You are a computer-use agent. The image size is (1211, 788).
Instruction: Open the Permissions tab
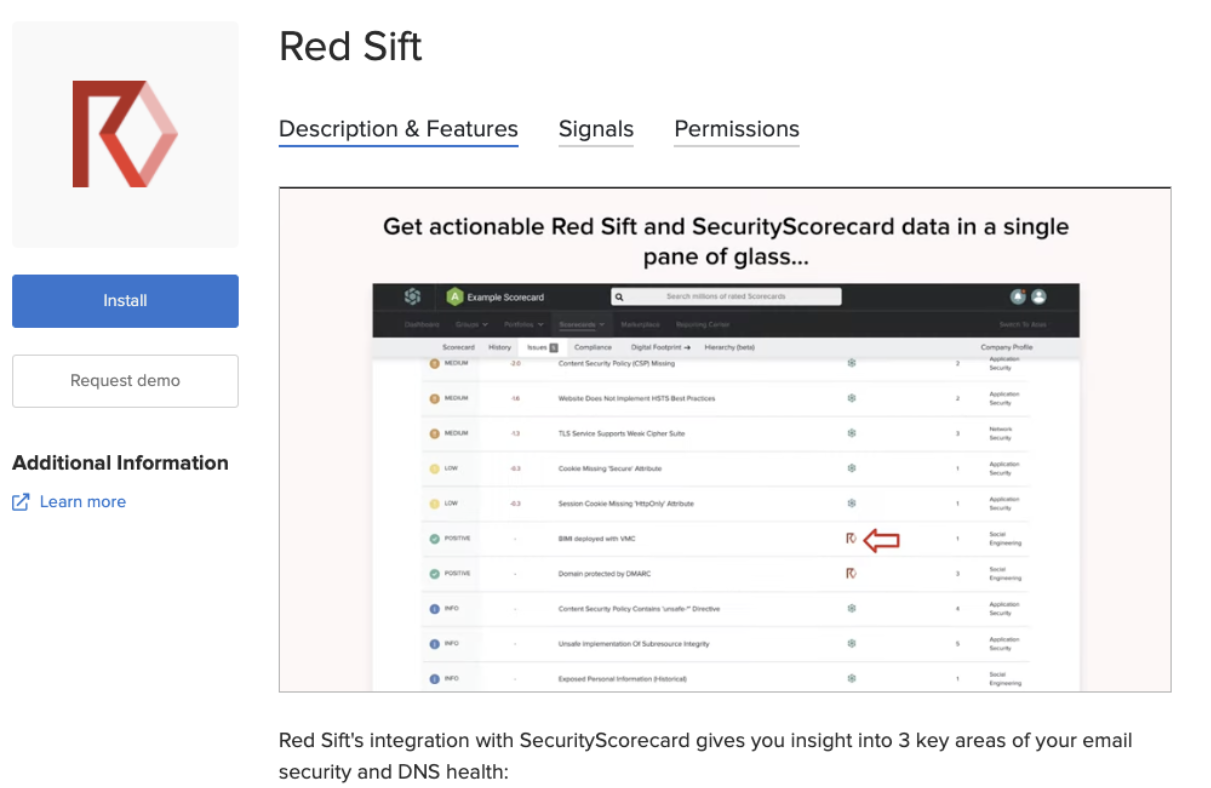(x=736, y=129)
